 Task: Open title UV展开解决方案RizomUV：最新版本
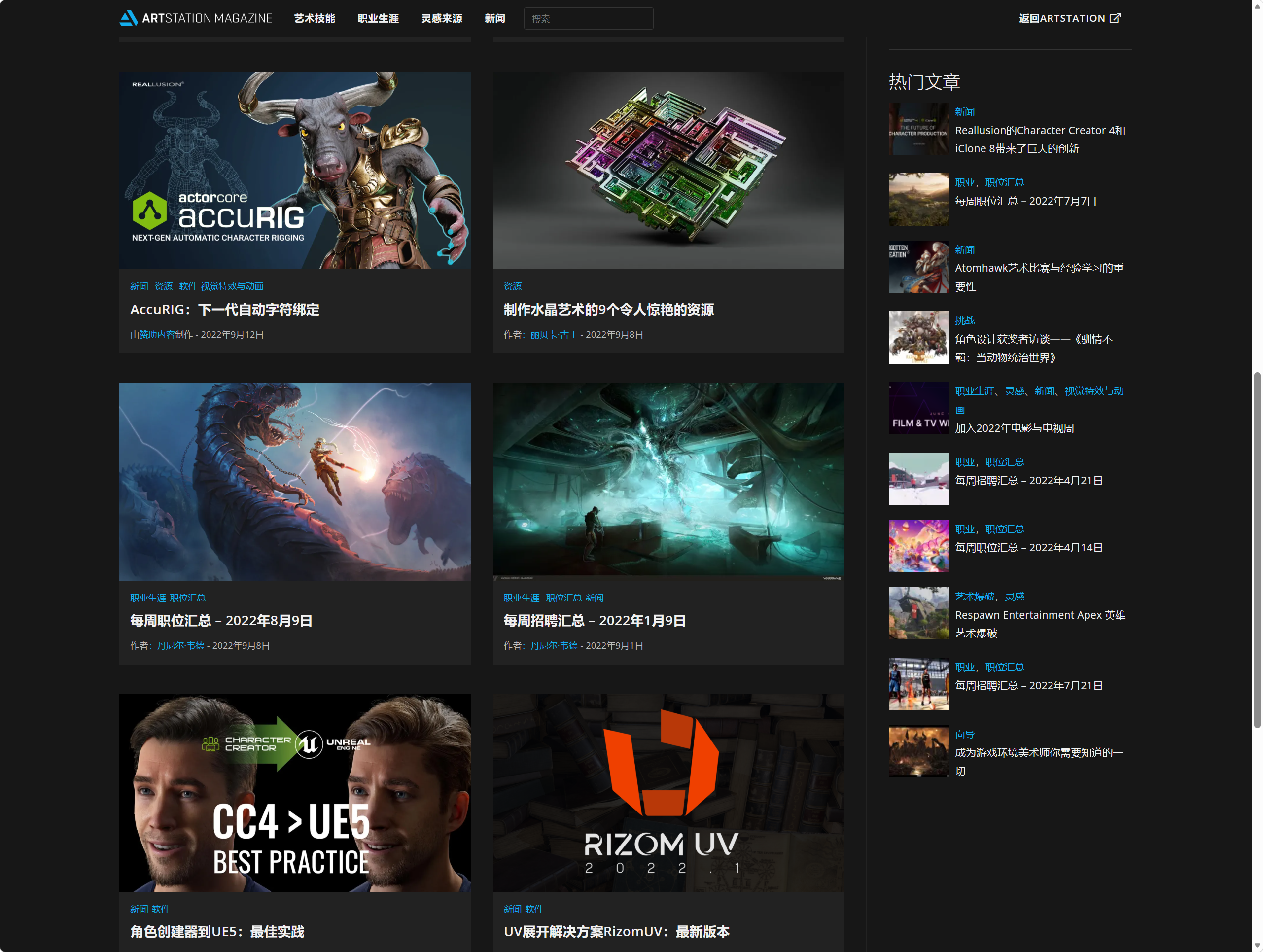pyautogui.click(x=616, y=932)
